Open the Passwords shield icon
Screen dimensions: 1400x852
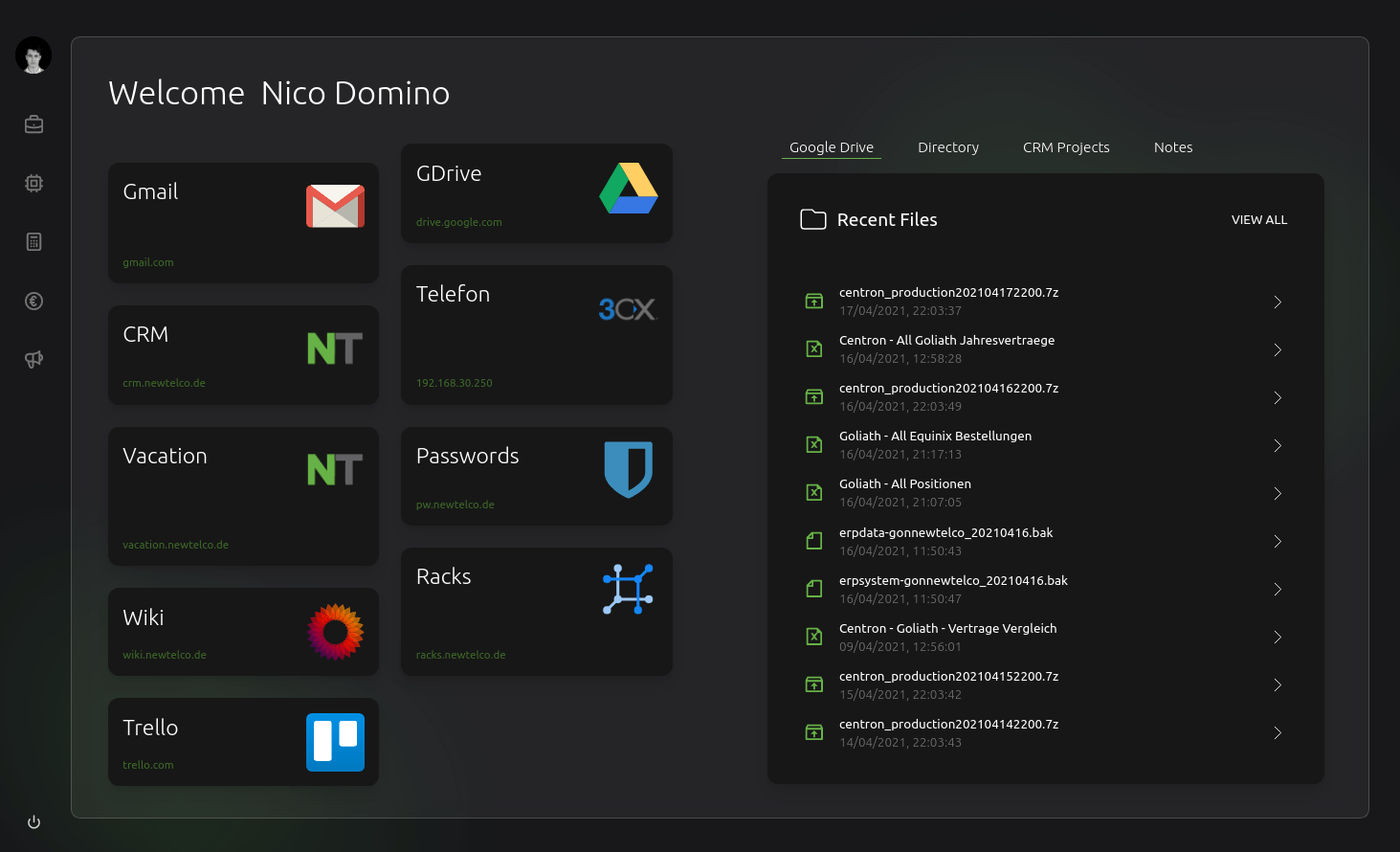[x=628, y=469]
